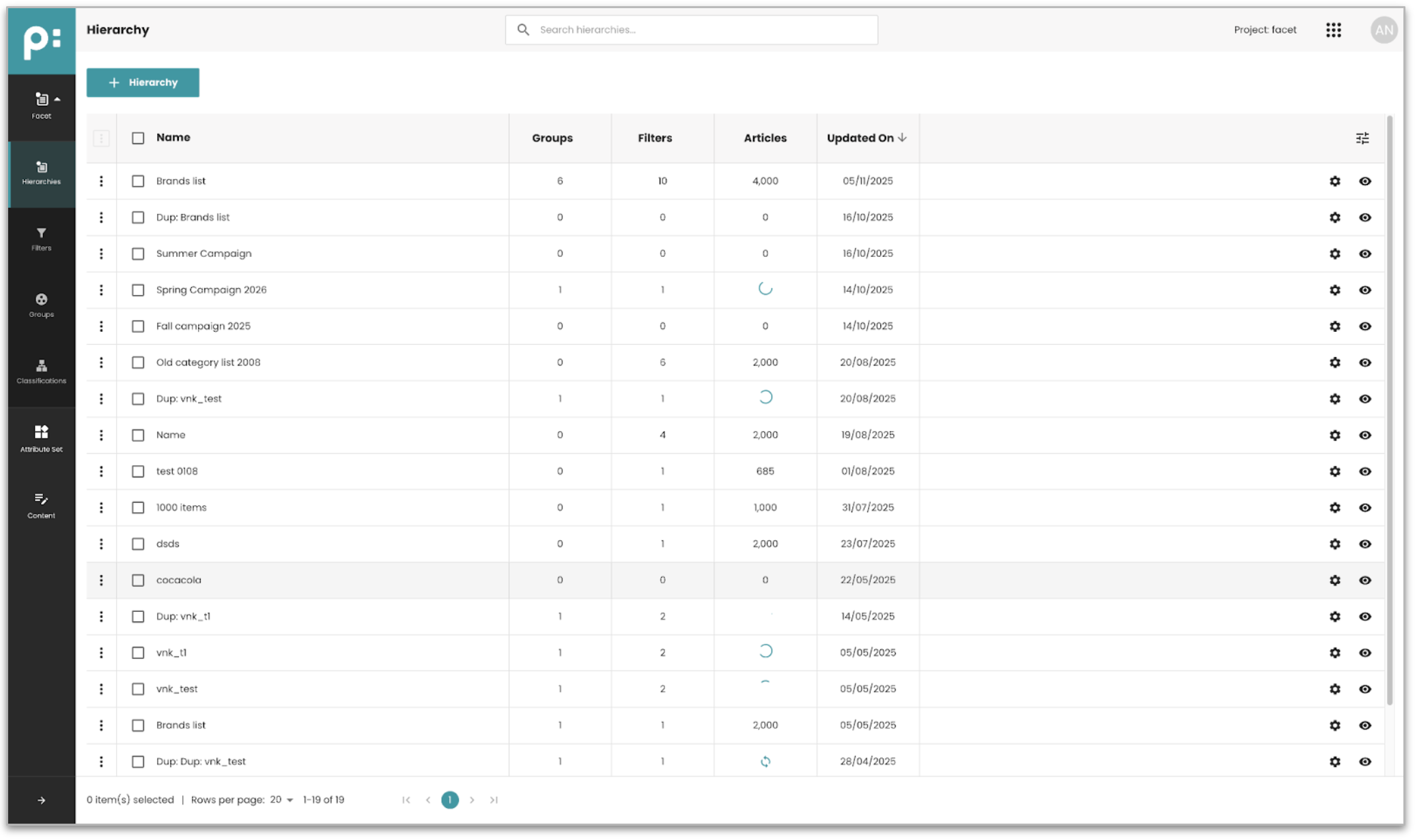Open the Groups sidebar section
This screenshot has height=840, width=1419.
click(41, 305)
